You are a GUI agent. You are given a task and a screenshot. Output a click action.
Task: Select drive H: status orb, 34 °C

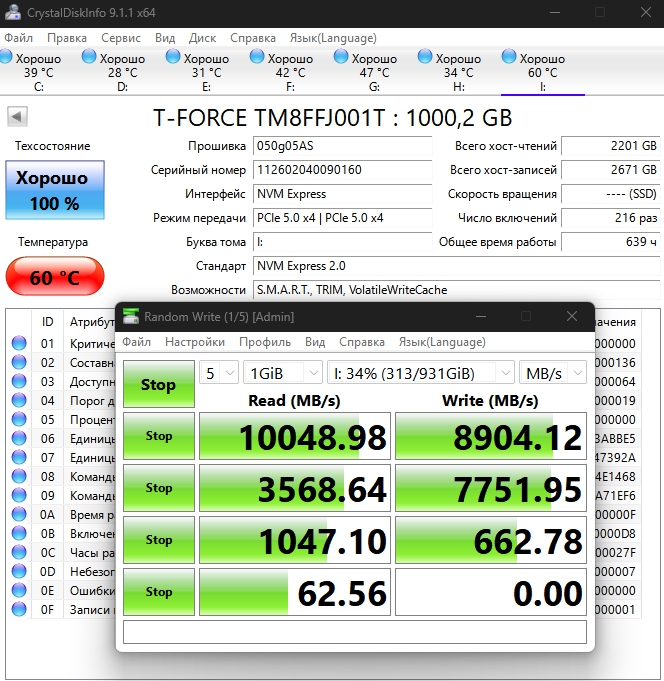pos(425,56)
